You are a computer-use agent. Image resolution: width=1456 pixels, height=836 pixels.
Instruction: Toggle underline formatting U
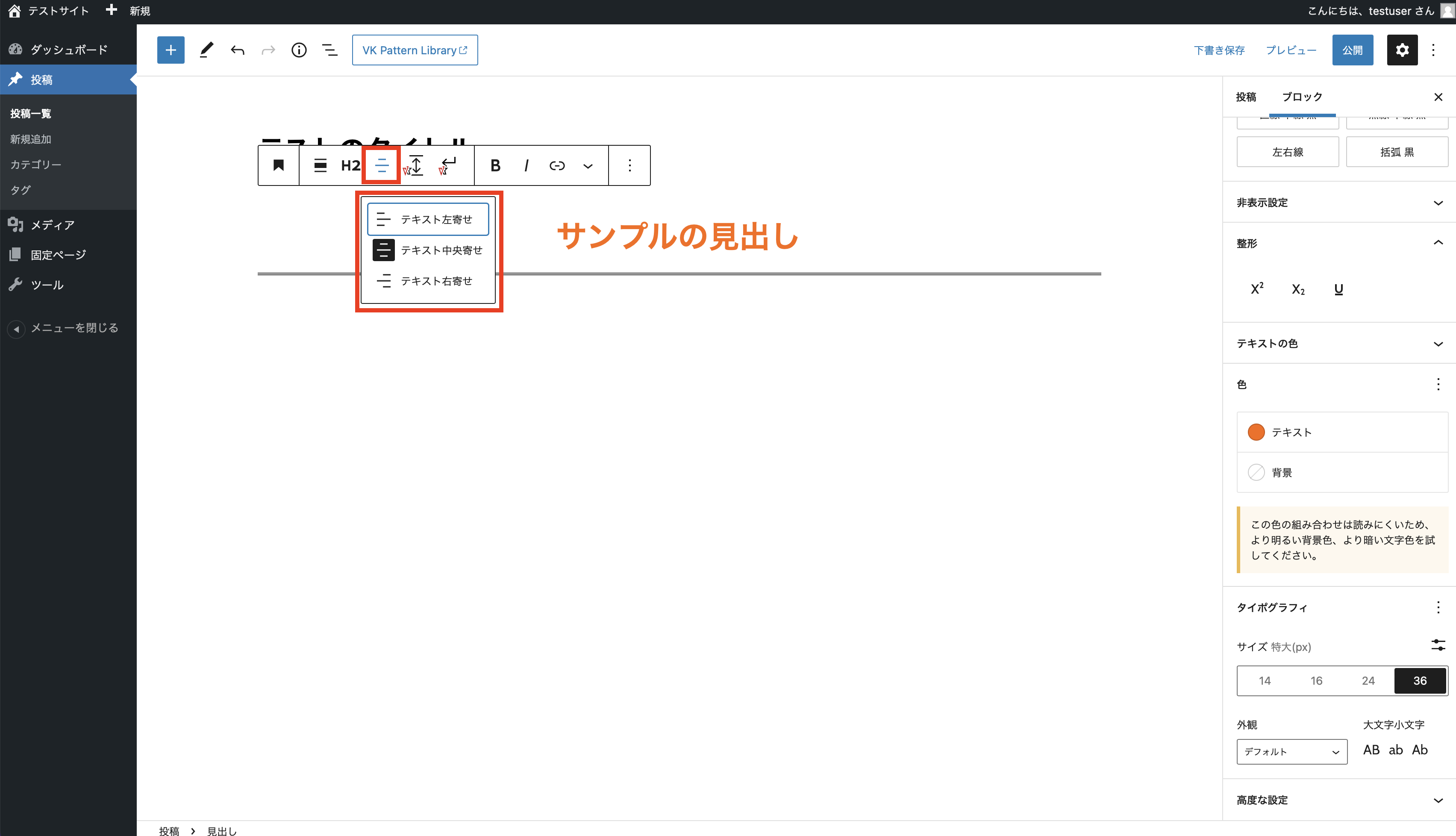point(1338,289)
